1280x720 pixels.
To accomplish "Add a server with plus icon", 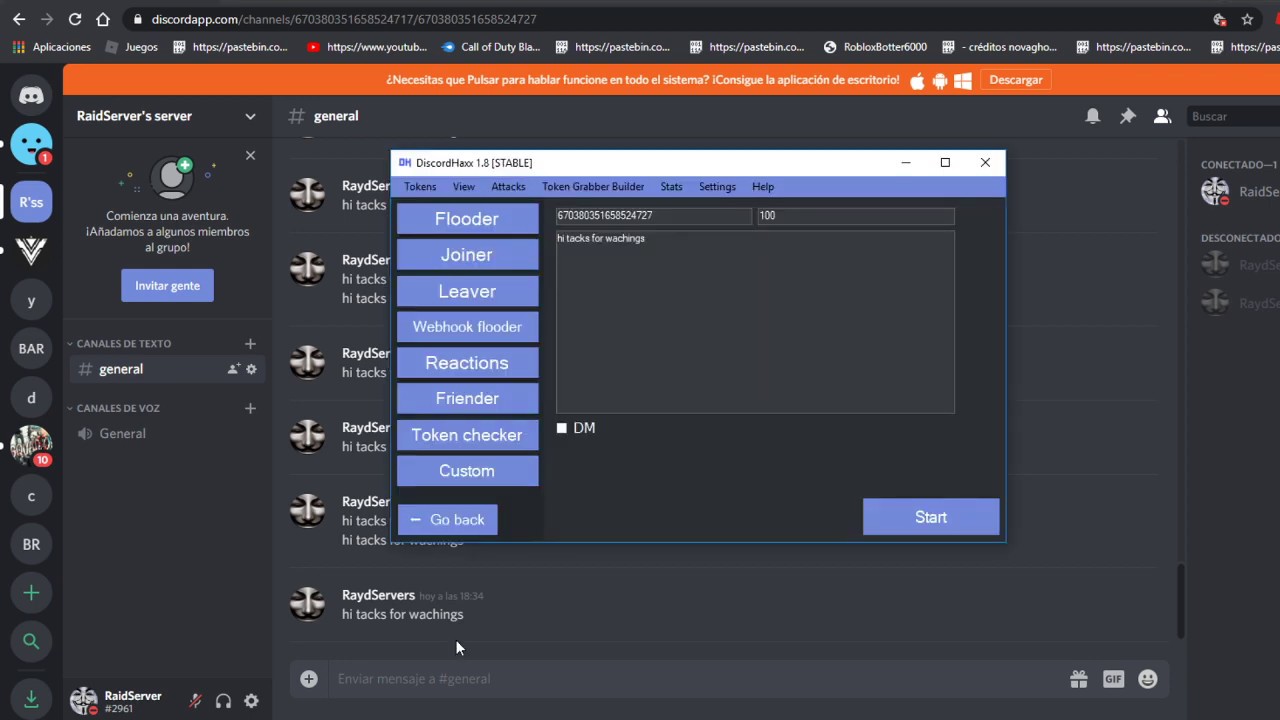I will 31,593.
